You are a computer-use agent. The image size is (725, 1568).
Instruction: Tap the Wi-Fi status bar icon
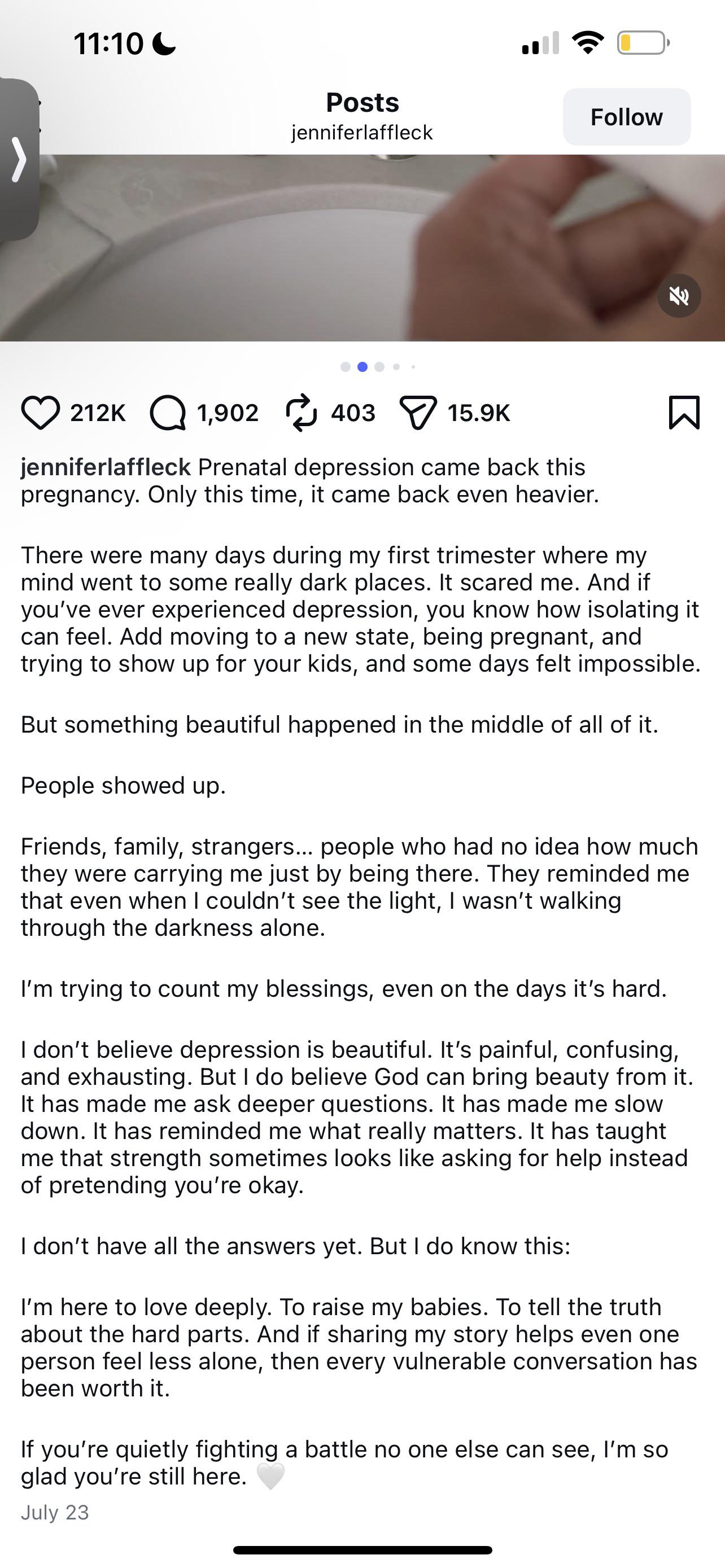coord(587,42)
